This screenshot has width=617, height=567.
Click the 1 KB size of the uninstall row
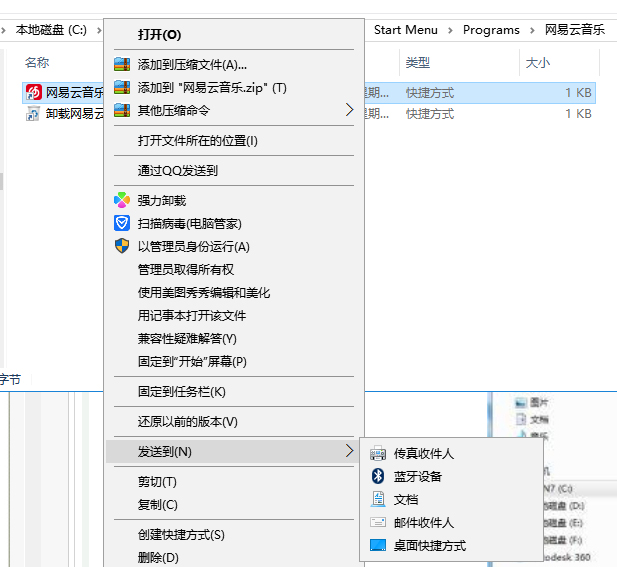(578, 114)
